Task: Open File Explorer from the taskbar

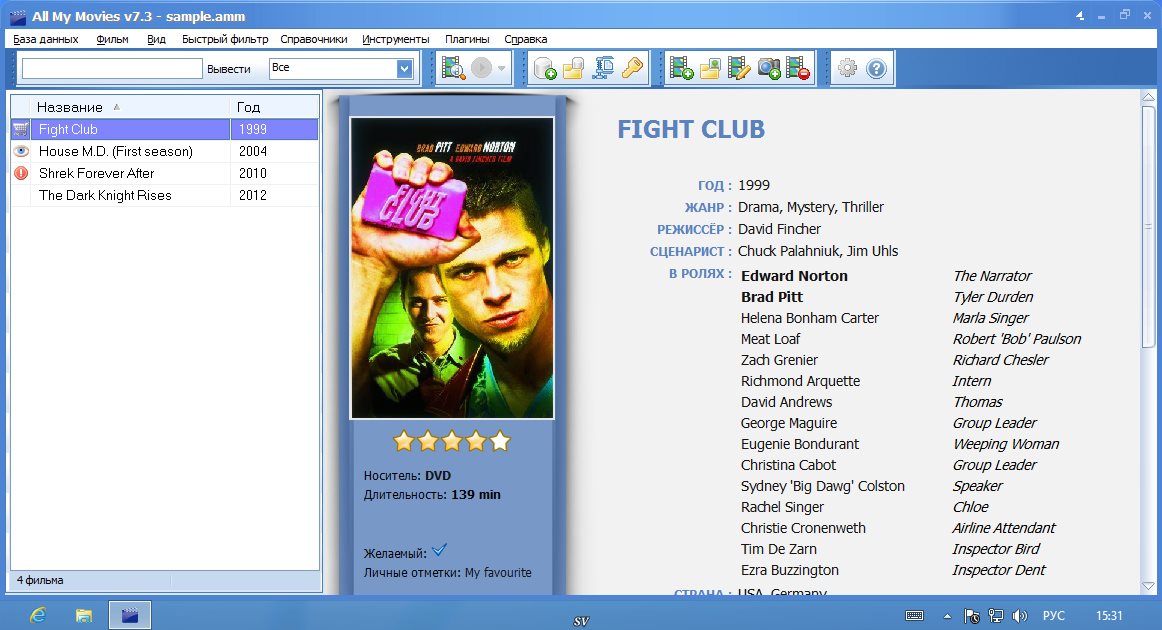Action: point(84,615)
